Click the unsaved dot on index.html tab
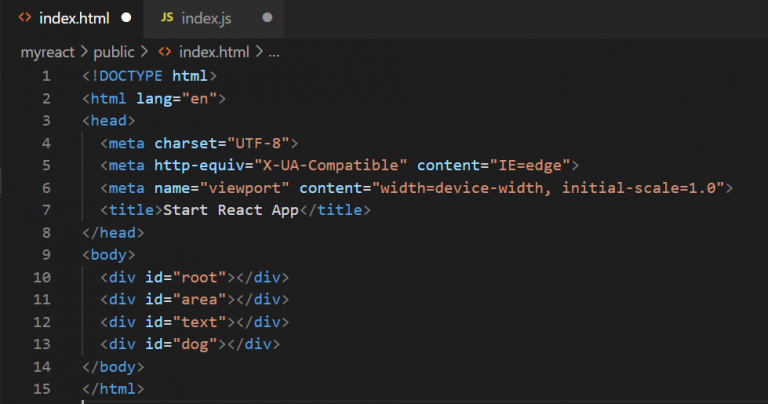Screen dimensions: 768x404 pyautogui.click(x=125, y=18)
